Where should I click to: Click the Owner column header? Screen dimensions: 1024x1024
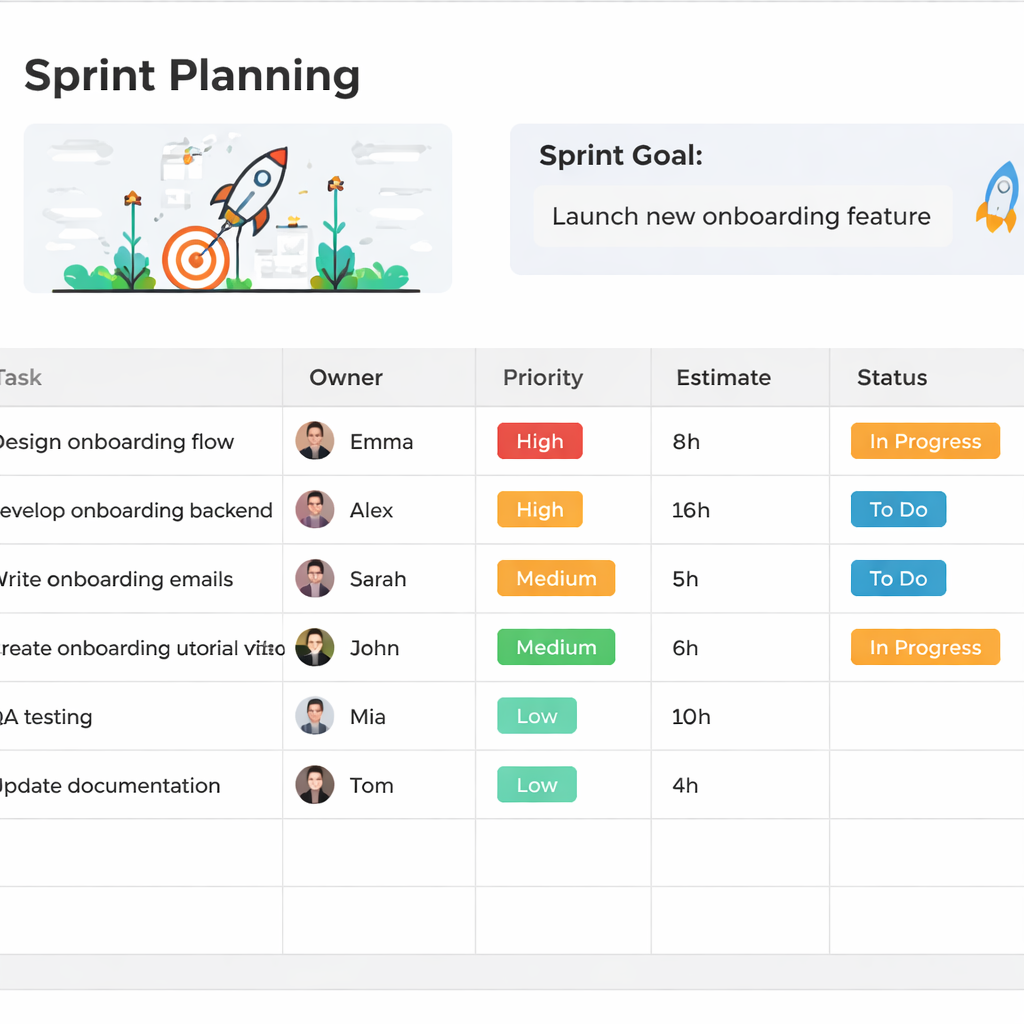click(346, 377)
